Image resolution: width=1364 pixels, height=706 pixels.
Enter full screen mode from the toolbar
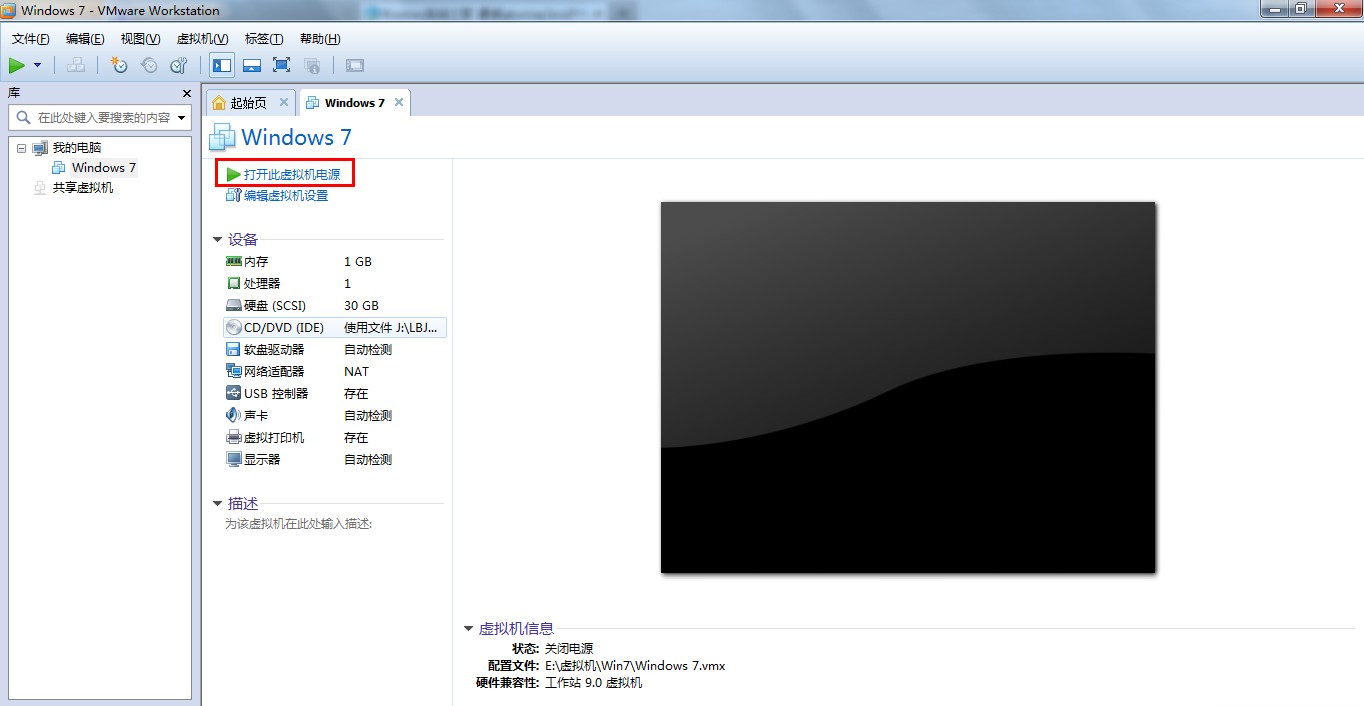click(x=282, y=65)
